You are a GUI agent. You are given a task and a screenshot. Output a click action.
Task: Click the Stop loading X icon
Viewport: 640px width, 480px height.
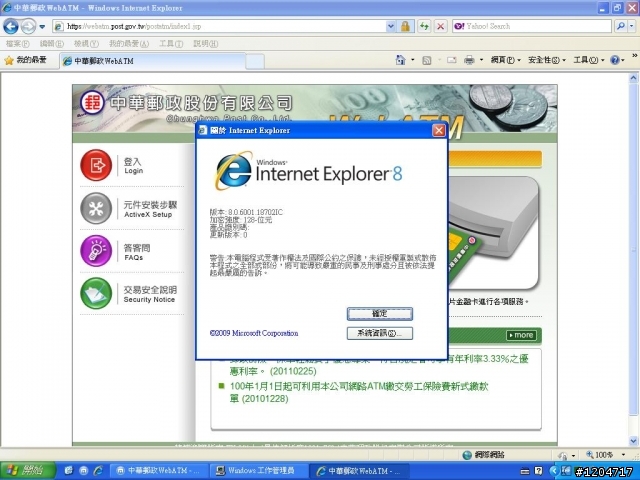[x=440, y=27]
